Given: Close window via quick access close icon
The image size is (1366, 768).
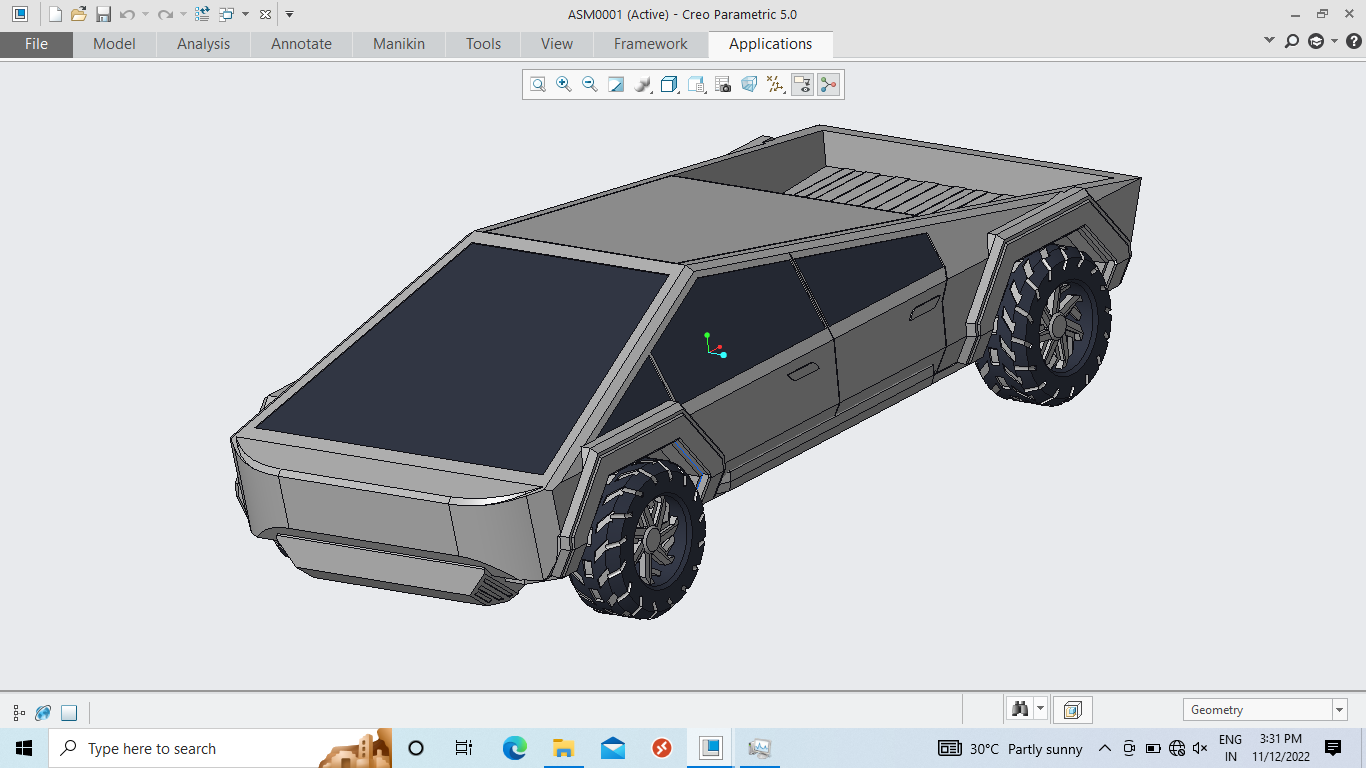Looking at the screenshot, I should pyautogui.click(x=265, y=14).
